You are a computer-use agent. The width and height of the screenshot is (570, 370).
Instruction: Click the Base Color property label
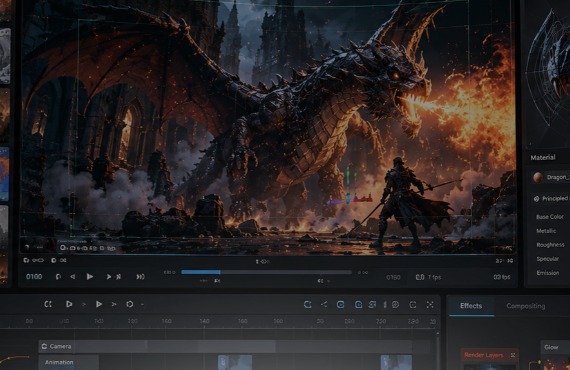(550, 217)
